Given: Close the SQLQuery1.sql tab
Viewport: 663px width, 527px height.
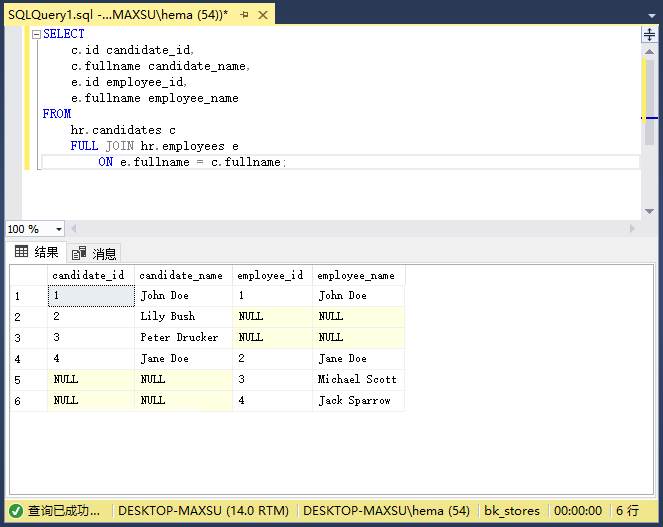Looking at the screenshot, I should (x=263, y=15).
